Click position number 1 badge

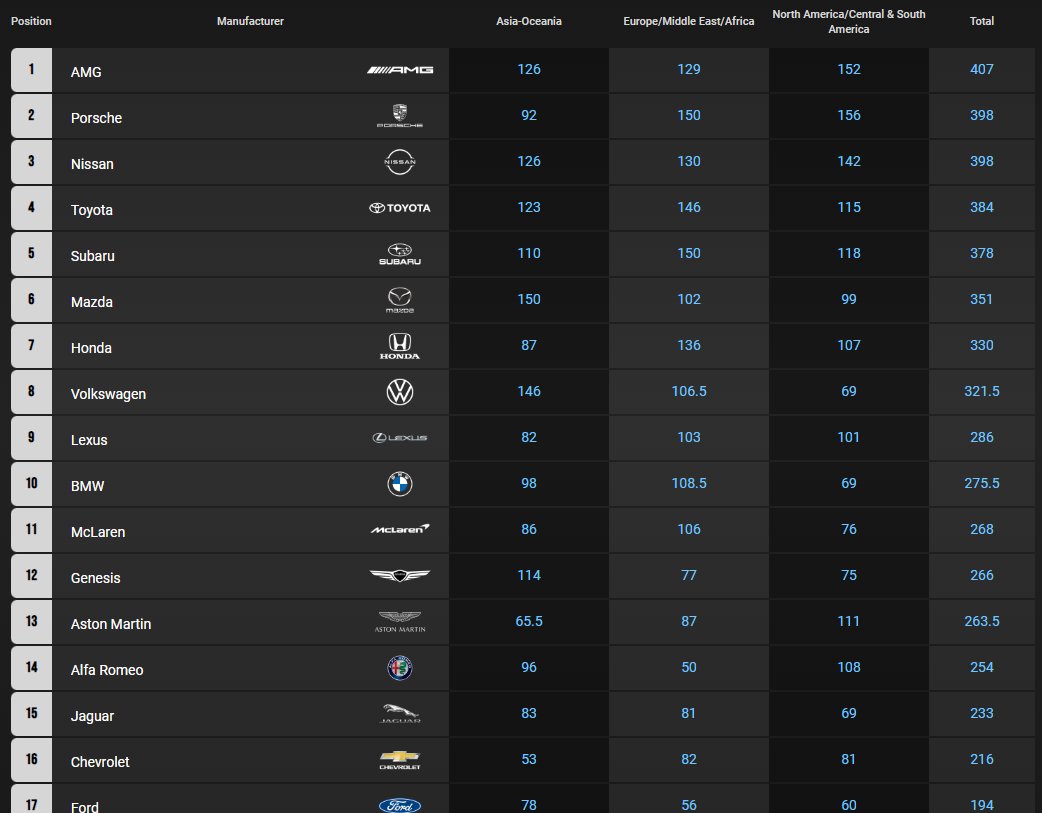(x=31, y=70)
